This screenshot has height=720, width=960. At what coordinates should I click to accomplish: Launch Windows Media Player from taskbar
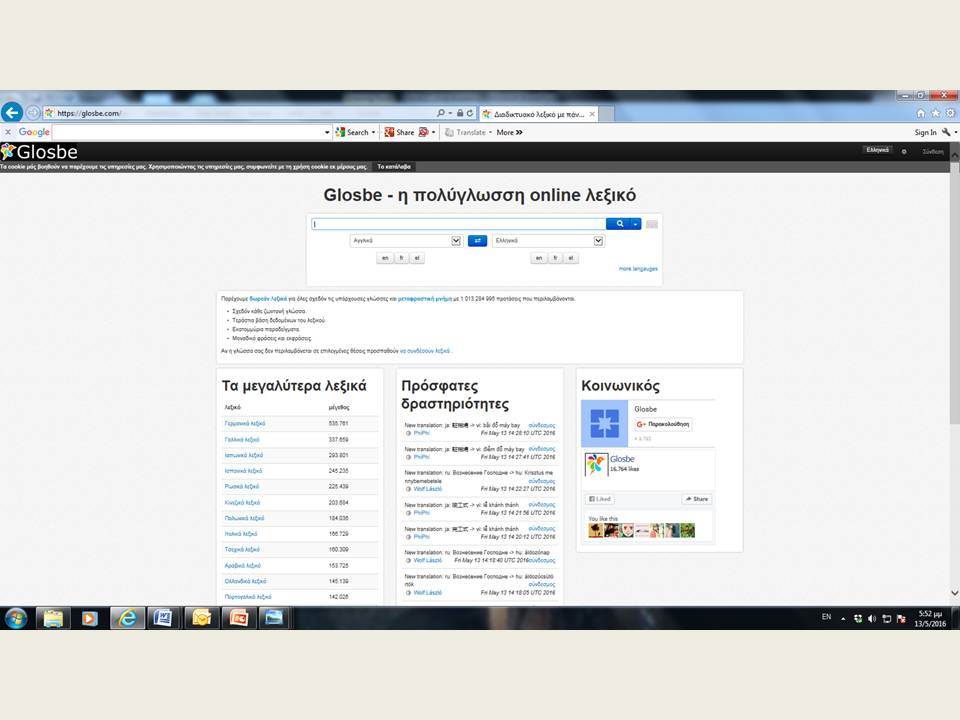pos(89,618)
